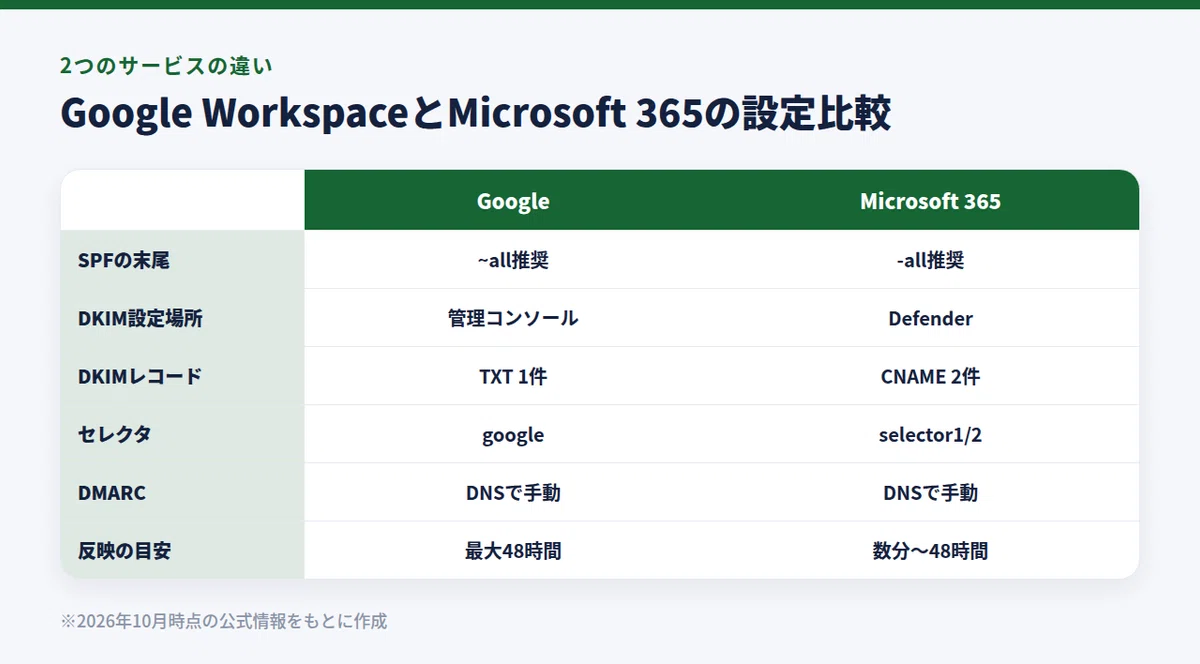Image resolution: width=1200 pixels, height=664 pixels.
Task: Click the '管理コンソール' cell
Action: 513,318
